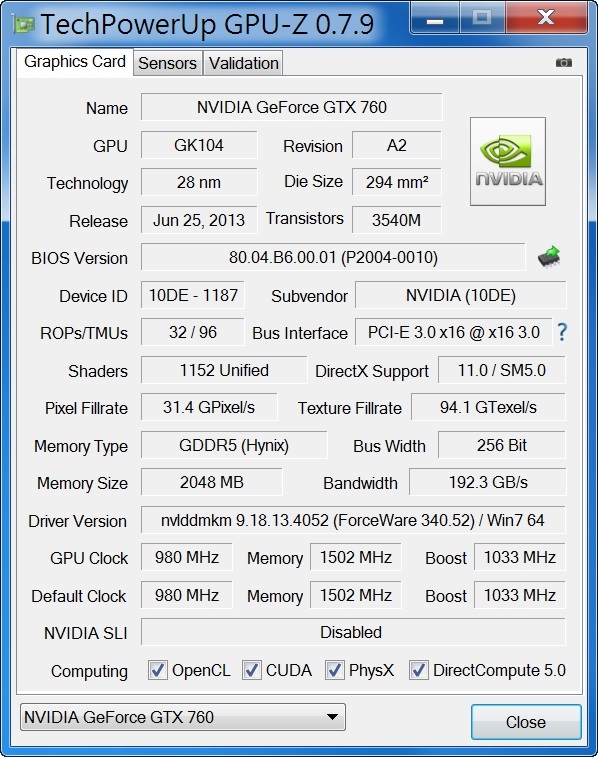Click the BIOS save chip icon
Image resolution: width=598 pixels, height=757 pixels.
click(549, 257)
